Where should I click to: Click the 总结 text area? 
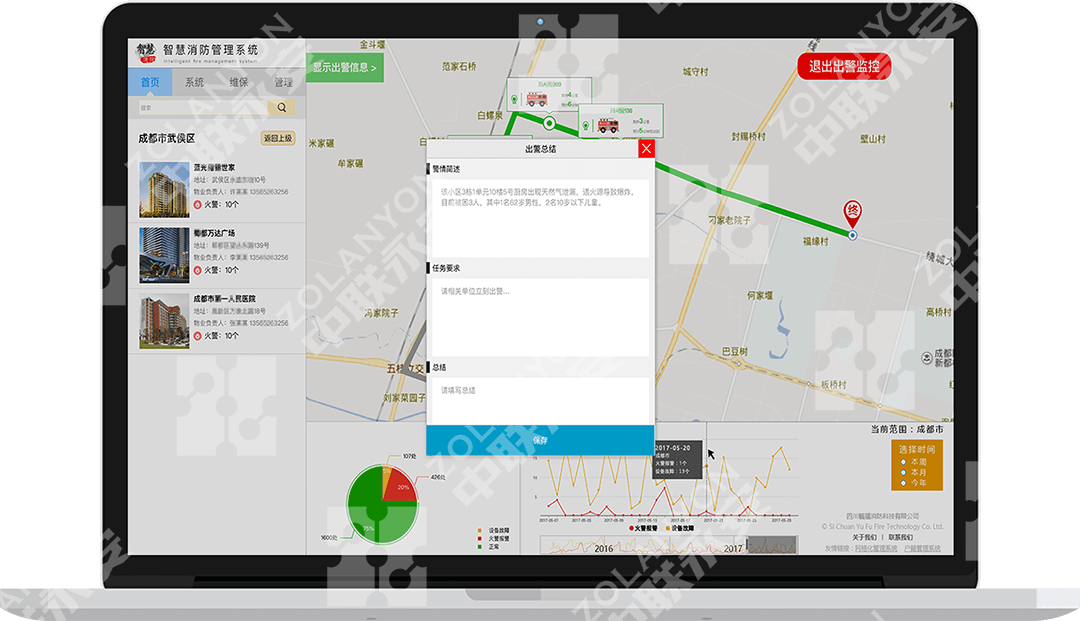coord(540,400)
